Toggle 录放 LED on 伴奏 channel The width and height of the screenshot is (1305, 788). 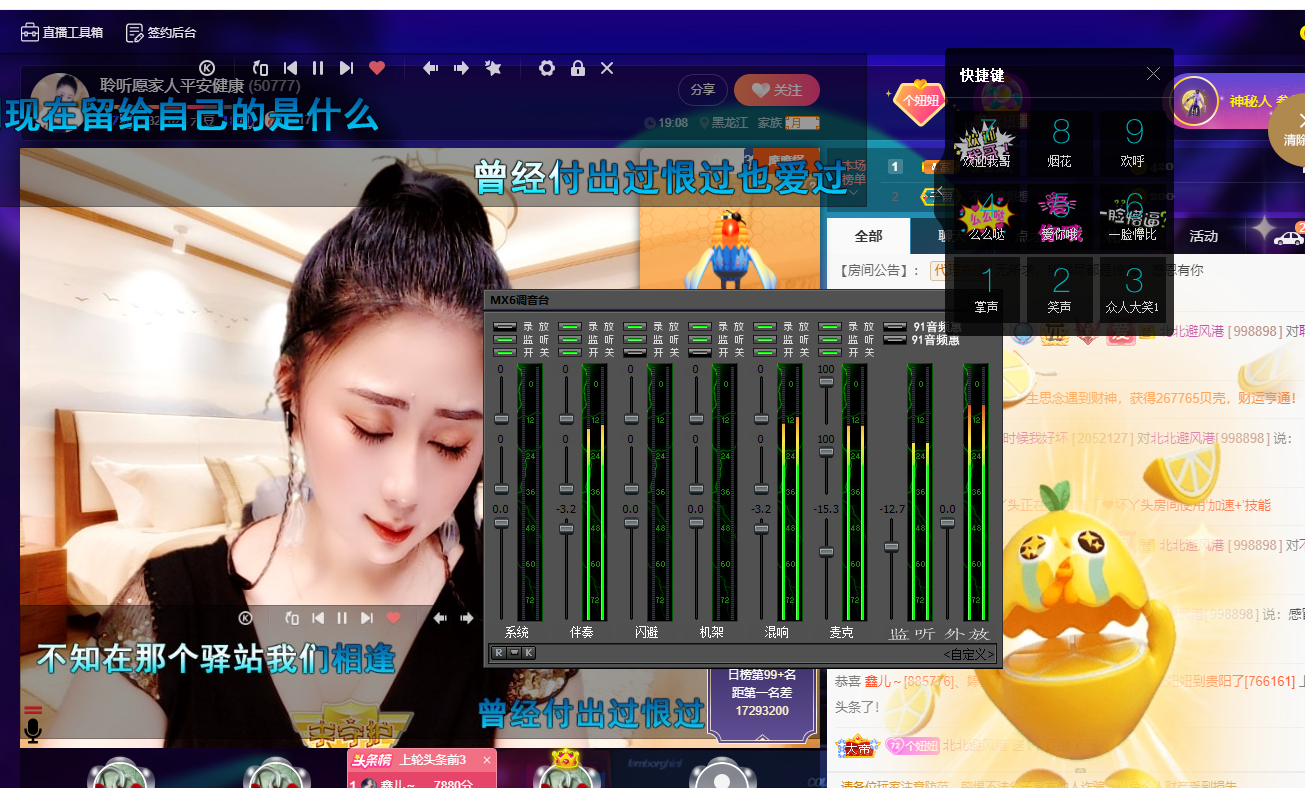tap(570, 326)
